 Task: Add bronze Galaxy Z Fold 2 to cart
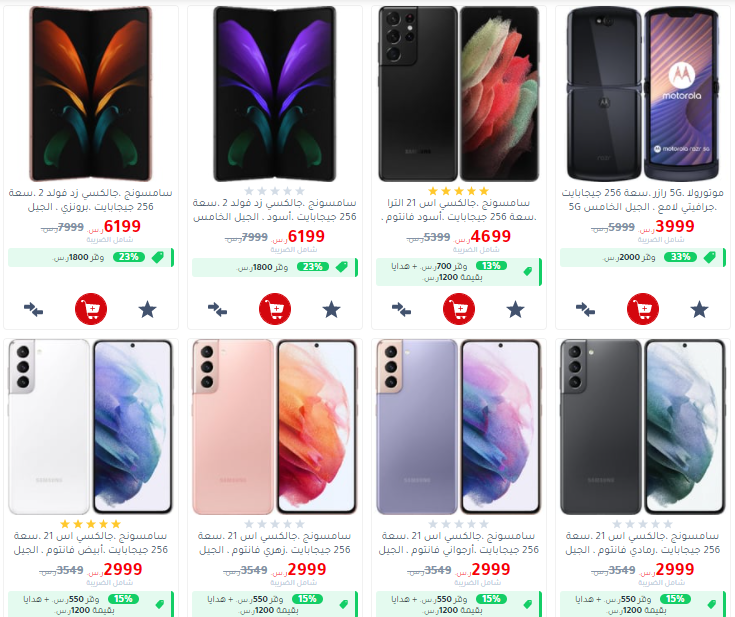coord(91,309)
